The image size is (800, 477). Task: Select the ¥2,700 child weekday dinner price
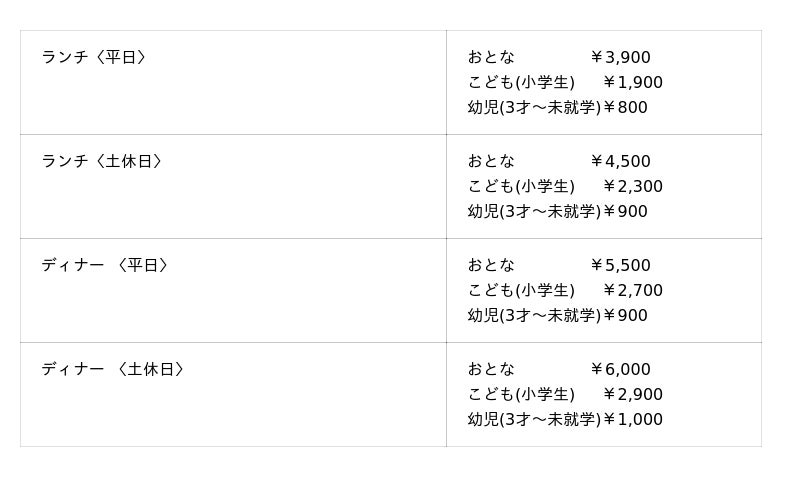633,291
